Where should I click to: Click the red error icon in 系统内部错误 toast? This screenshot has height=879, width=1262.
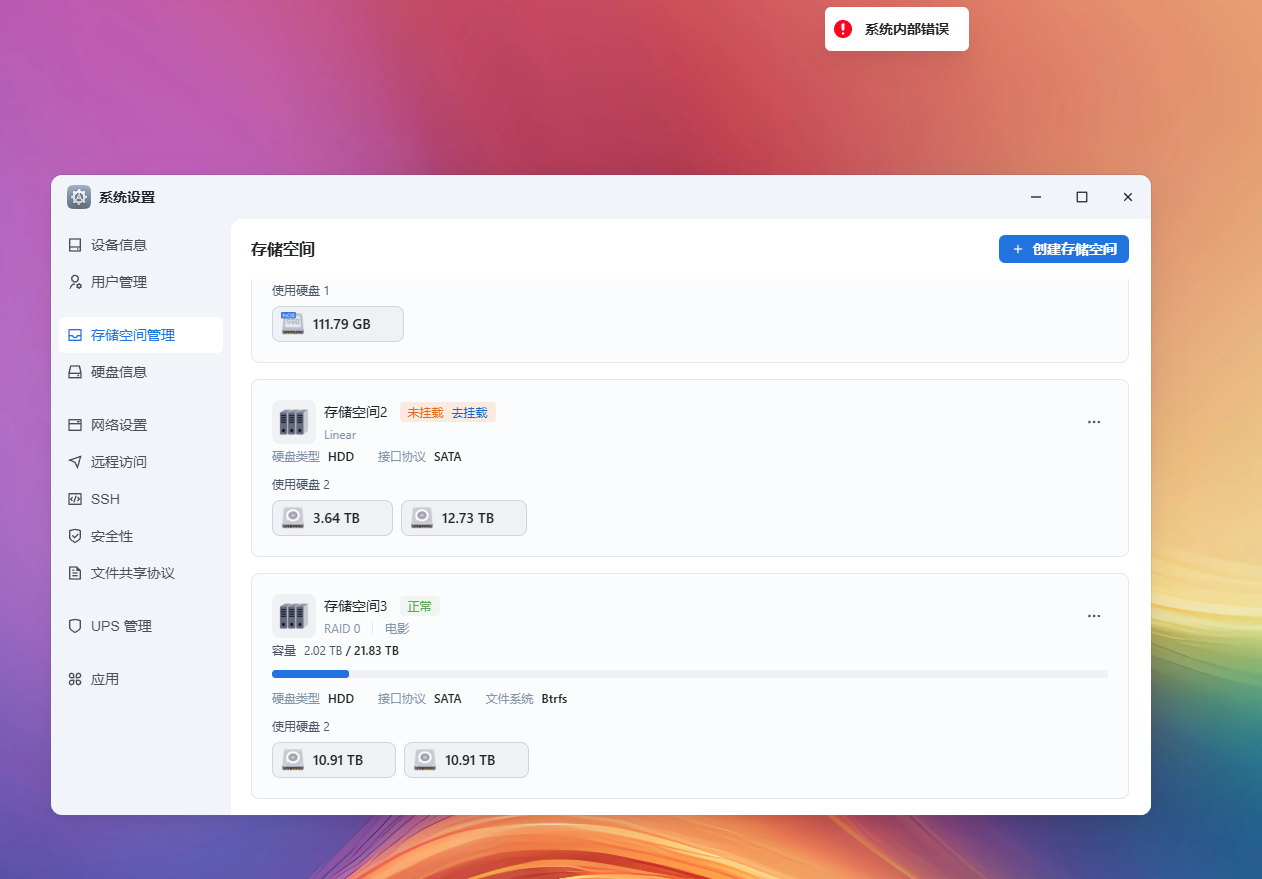tap(843, 29)
